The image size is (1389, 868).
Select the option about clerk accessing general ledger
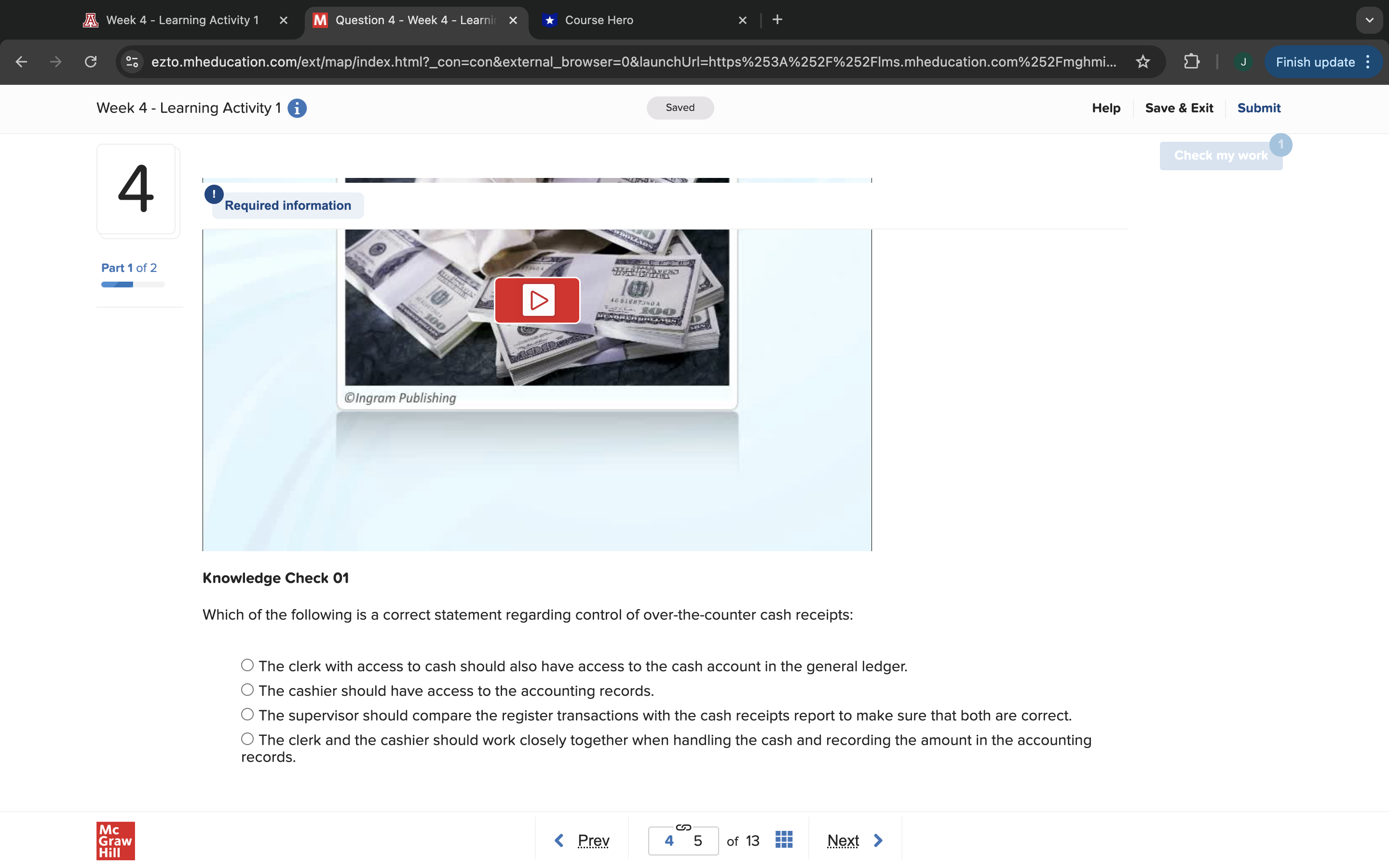(247, 665)
